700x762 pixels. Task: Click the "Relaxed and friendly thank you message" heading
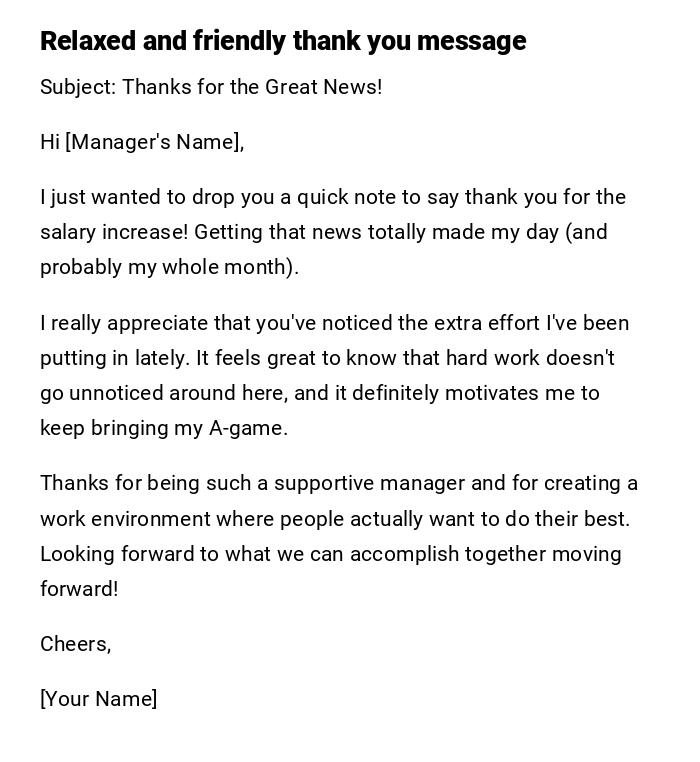click(x=283, y=41)
